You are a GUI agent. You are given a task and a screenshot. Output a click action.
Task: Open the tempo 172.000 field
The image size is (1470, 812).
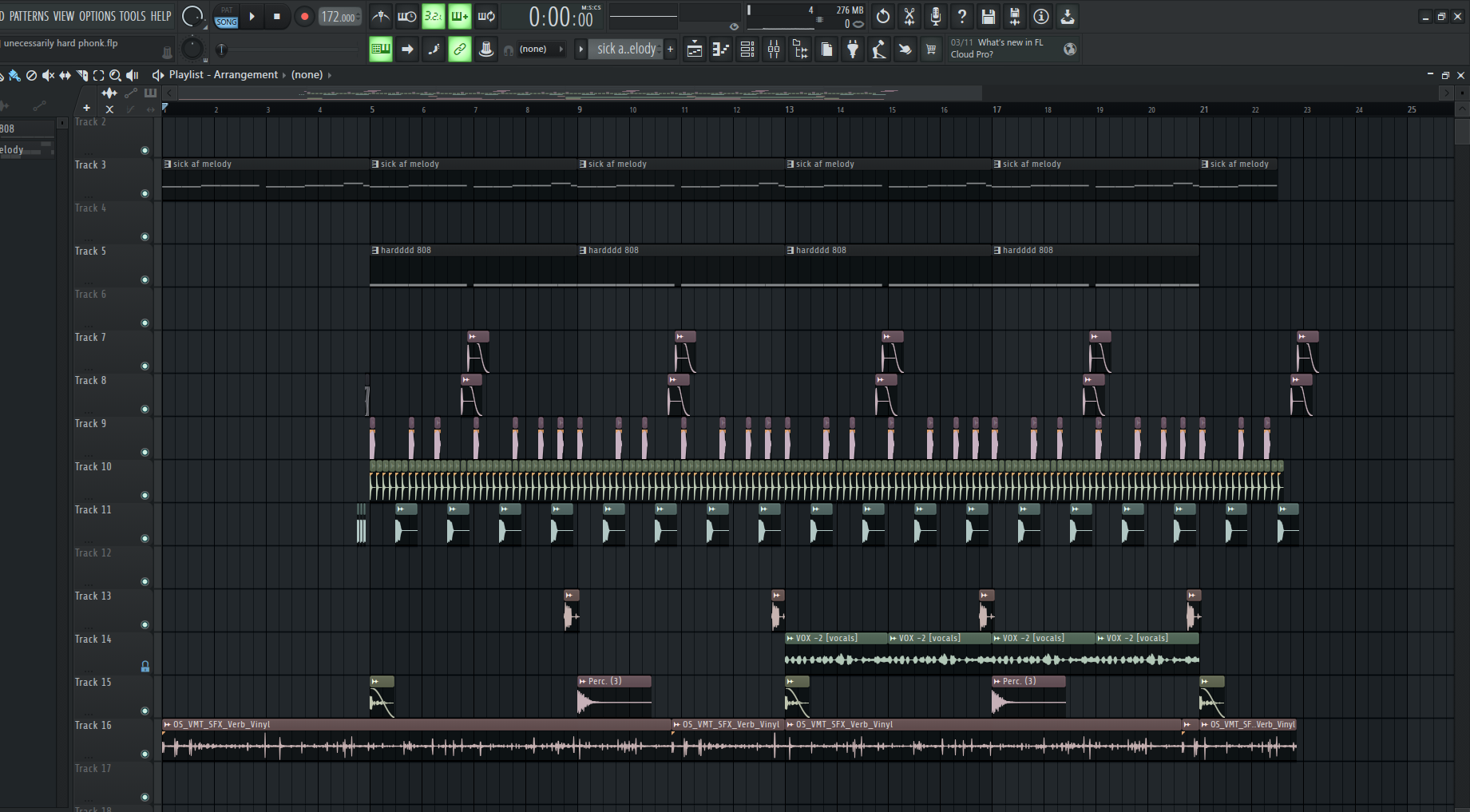click(x=340, y=17)
